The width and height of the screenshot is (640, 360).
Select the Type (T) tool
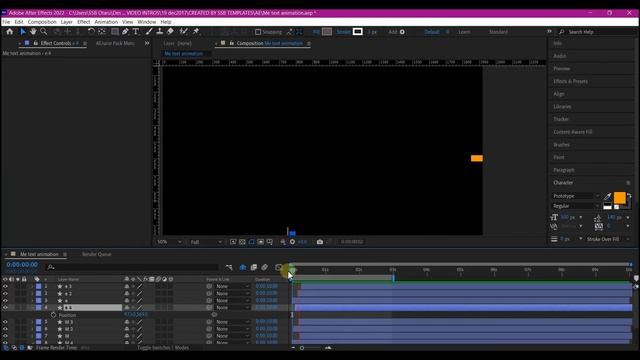point(136,31)
